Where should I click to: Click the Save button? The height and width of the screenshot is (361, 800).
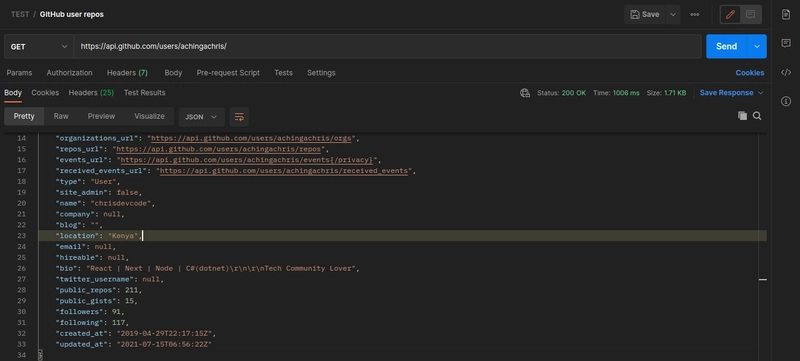[645, 14]
